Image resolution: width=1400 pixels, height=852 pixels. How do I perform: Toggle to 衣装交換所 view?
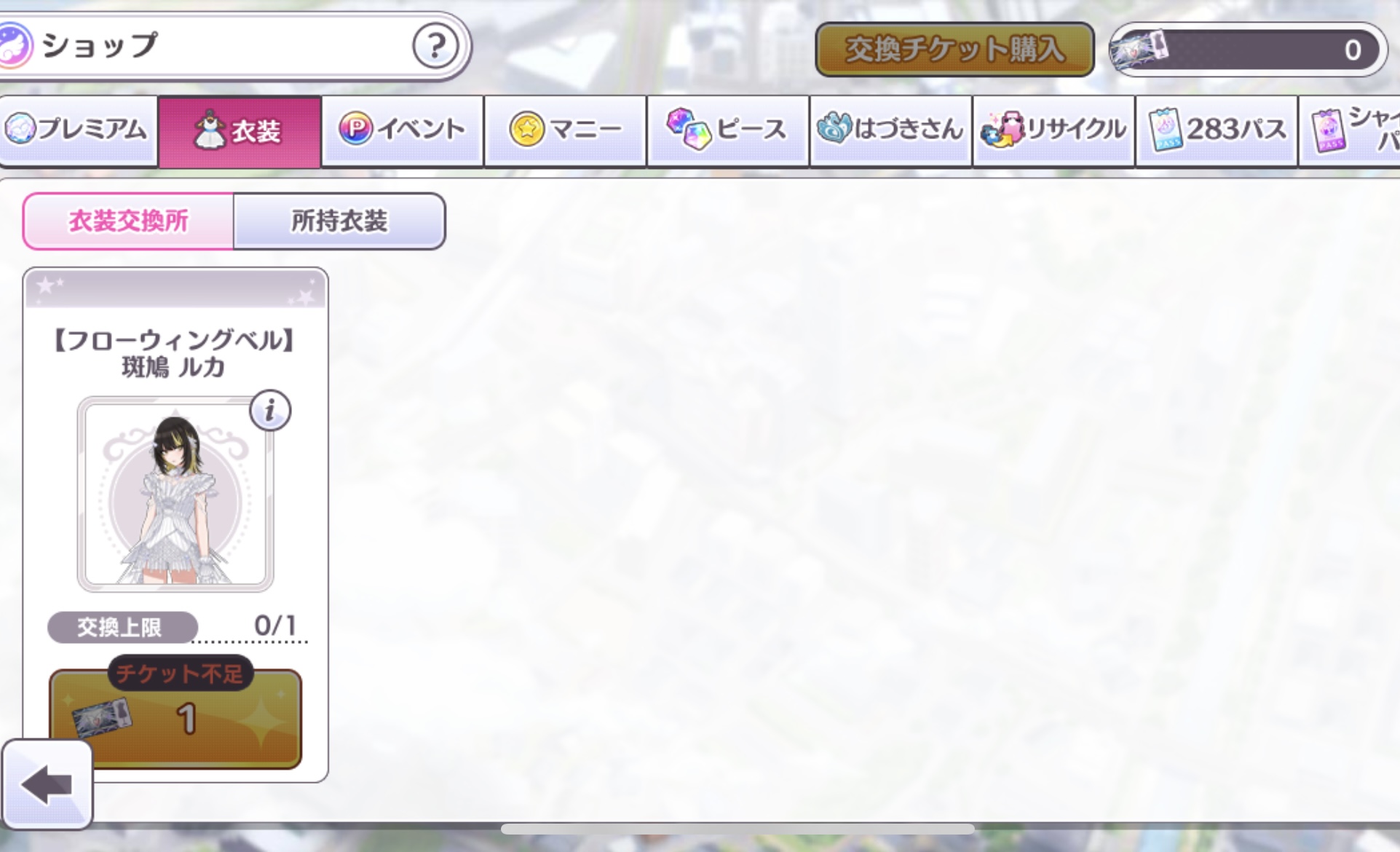pos(128,221)
